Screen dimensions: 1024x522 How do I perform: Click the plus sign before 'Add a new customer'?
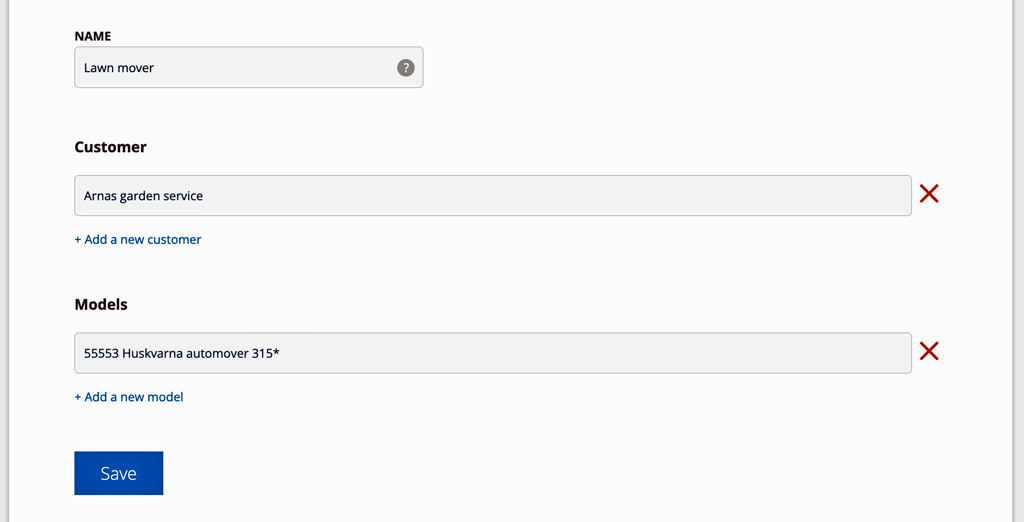click(78, 240)
